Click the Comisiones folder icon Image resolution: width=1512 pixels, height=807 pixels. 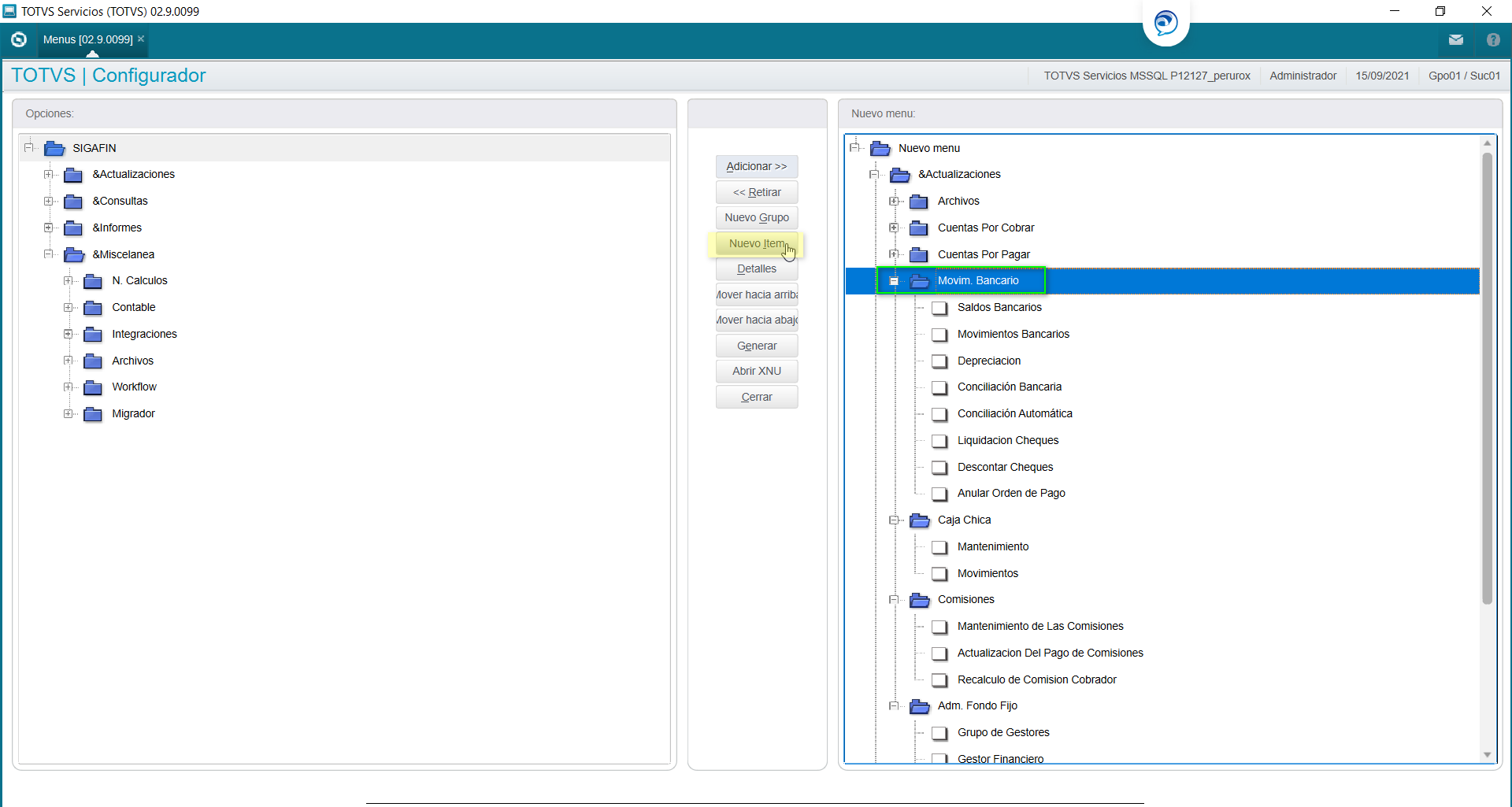(x=920, y=600)
